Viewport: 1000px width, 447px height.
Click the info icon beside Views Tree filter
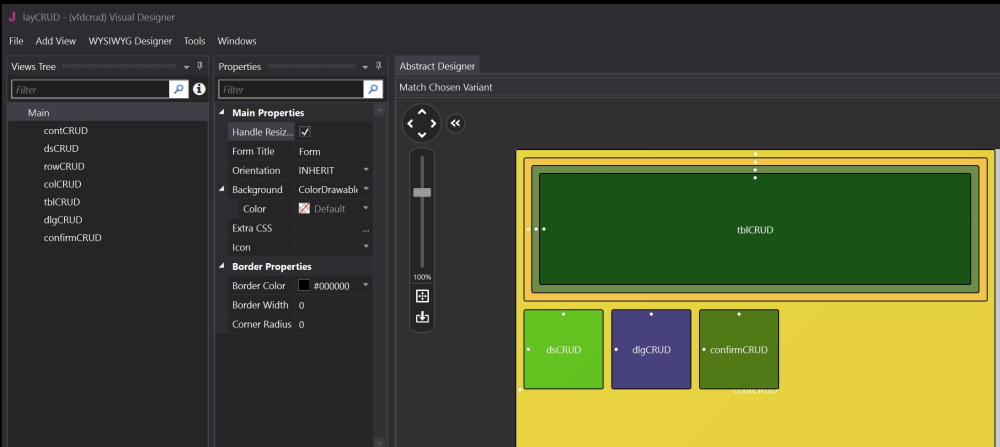pyautogui.click(x=199, y=89)
